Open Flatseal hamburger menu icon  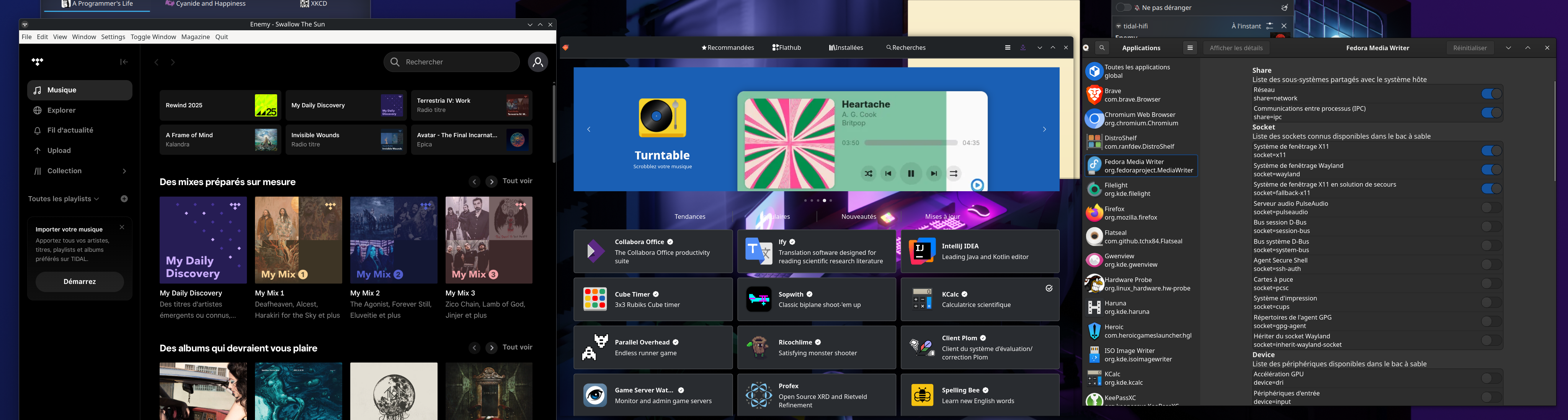pos(1189,48)
